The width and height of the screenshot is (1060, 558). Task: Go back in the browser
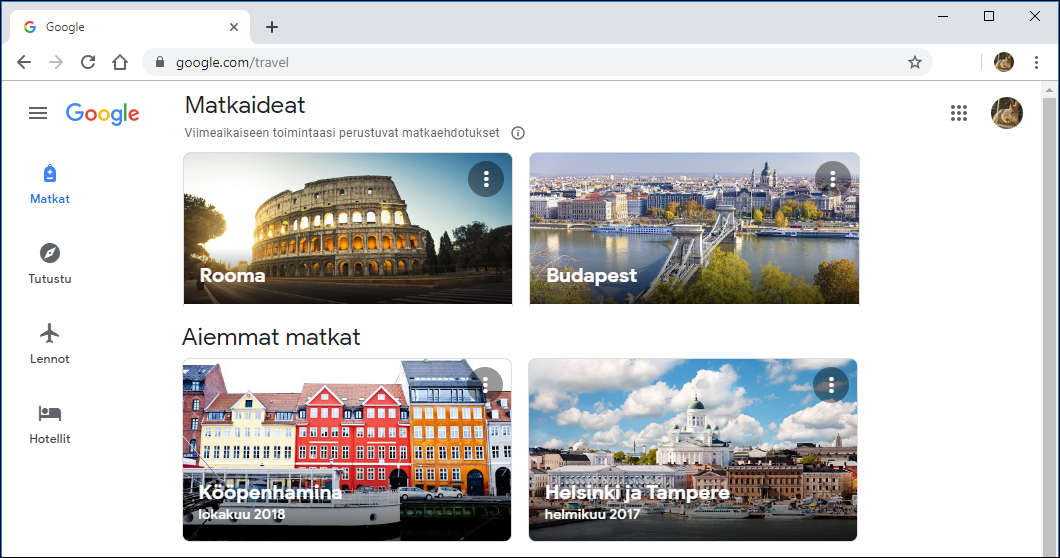click(24, 62)
